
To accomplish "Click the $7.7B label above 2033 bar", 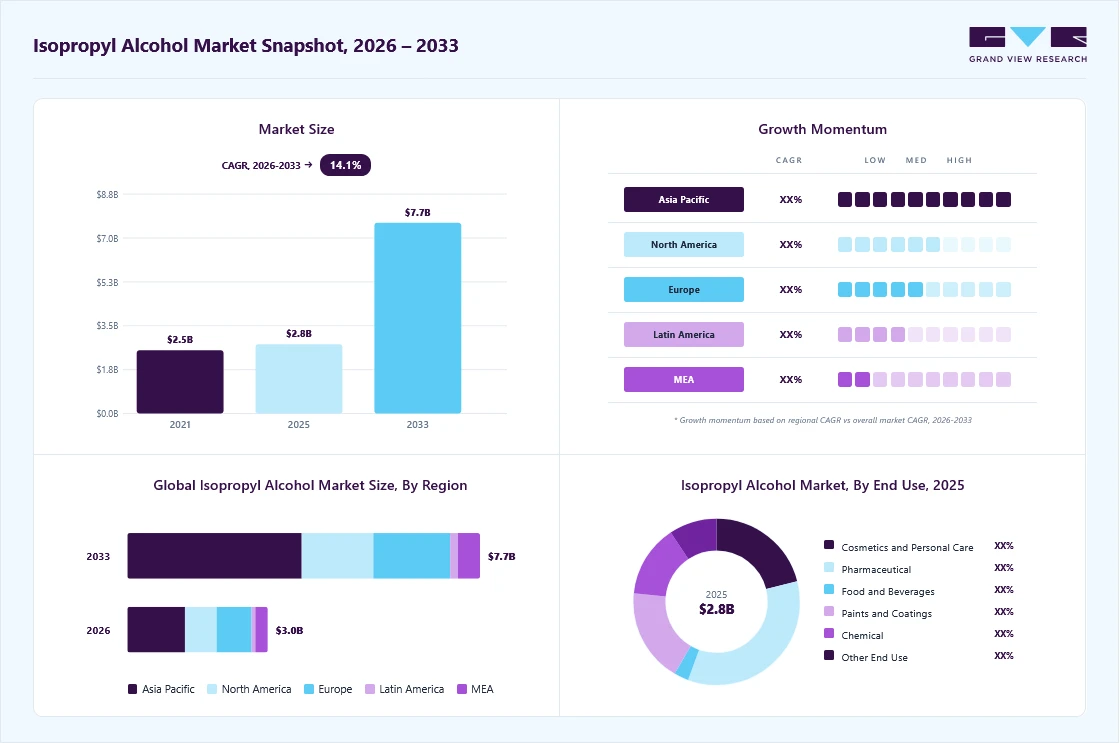I will coord(418,212).
